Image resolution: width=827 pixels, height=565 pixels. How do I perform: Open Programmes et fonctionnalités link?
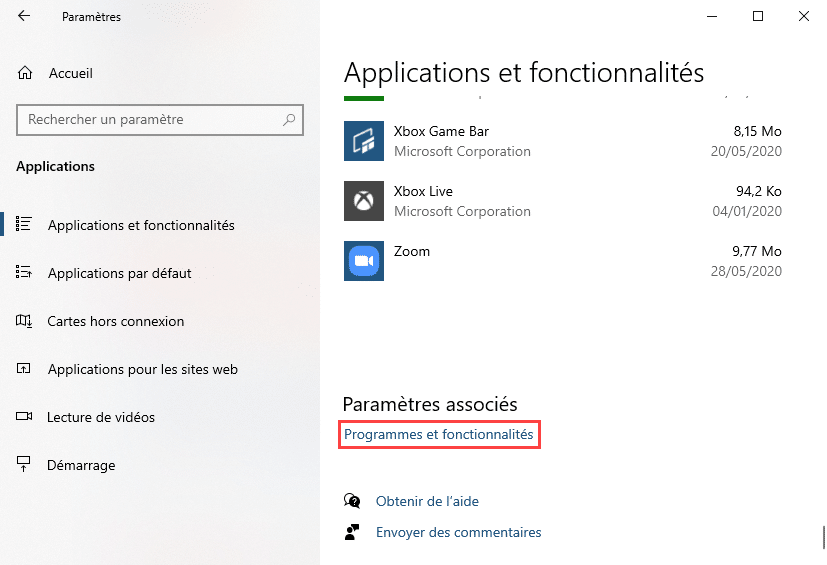[439, 435]
